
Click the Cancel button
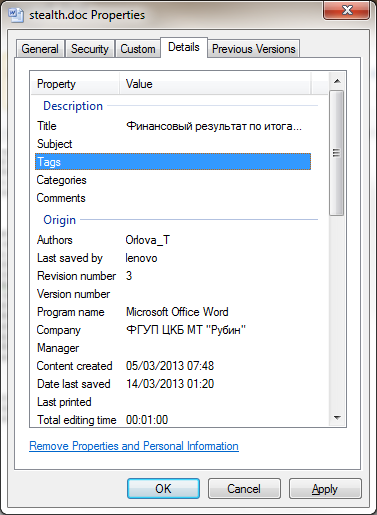click(244, 489)
